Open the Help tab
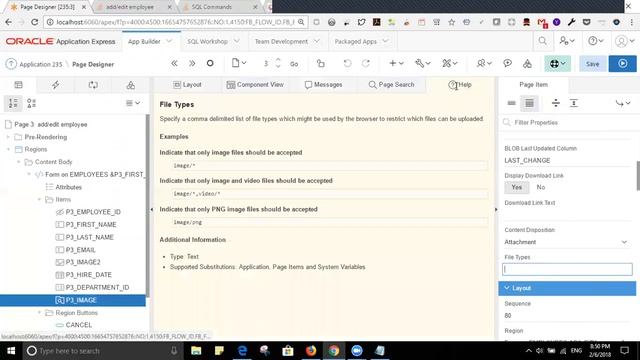 pos(460,85)
